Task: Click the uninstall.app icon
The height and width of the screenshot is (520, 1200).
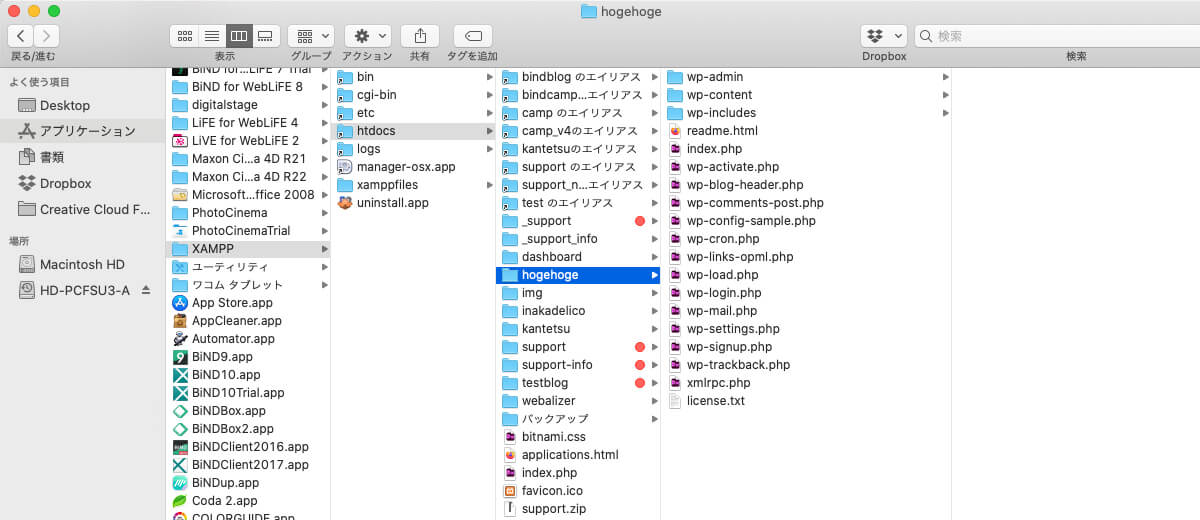Action: coord(345,203)
